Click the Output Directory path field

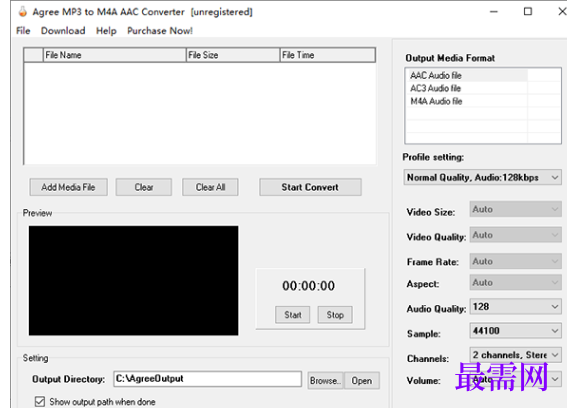click(207, 379)
